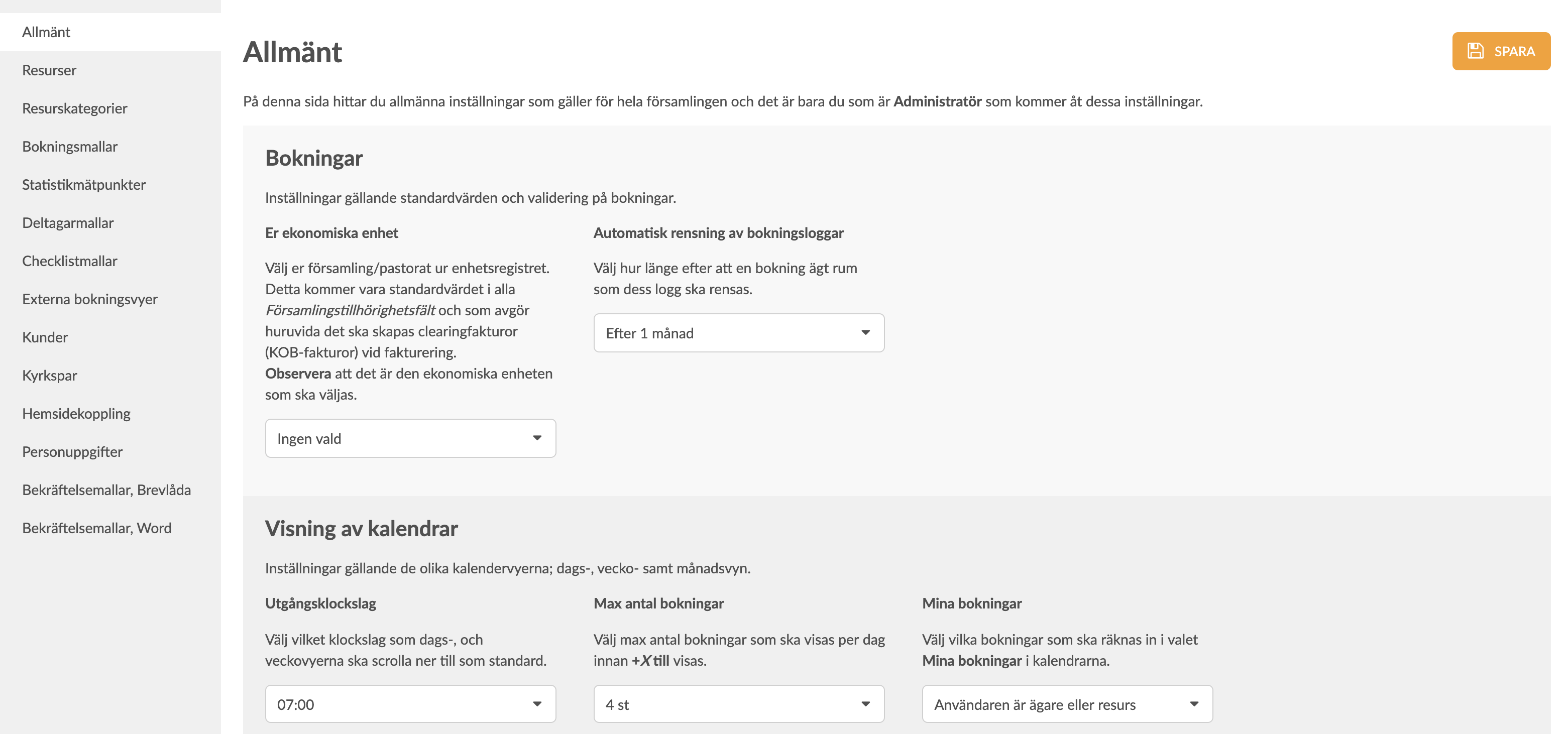The width and height of the screenshot is (1568, 734).
Task: Click the SPARA save button
Action: [1500, 51]
